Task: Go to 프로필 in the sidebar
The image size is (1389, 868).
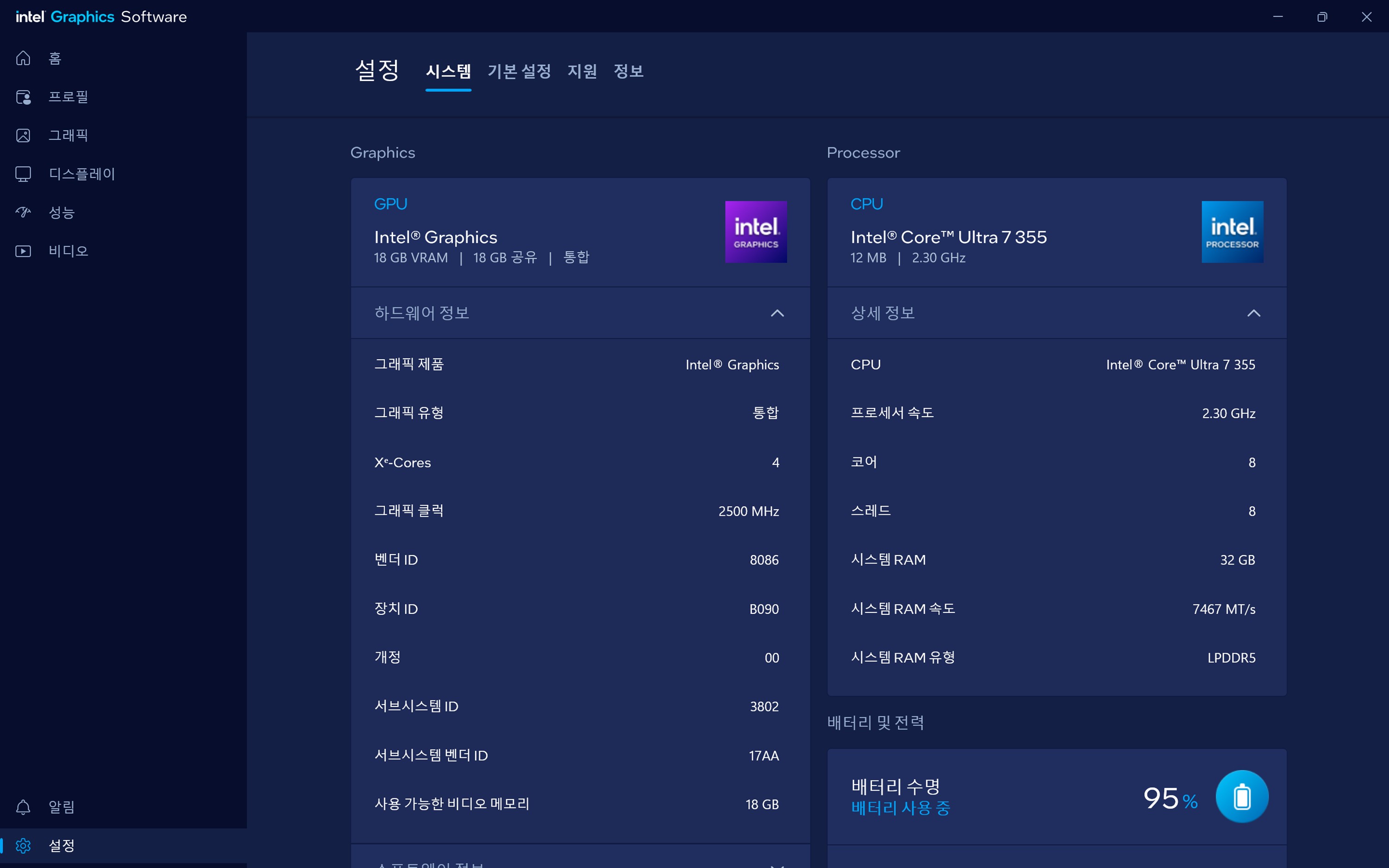Action: click(x=69, y=96)
